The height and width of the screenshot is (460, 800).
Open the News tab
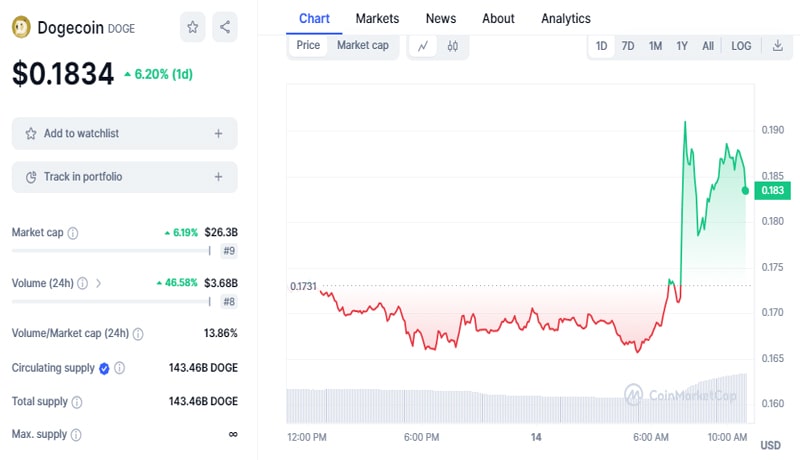(441, 19)
